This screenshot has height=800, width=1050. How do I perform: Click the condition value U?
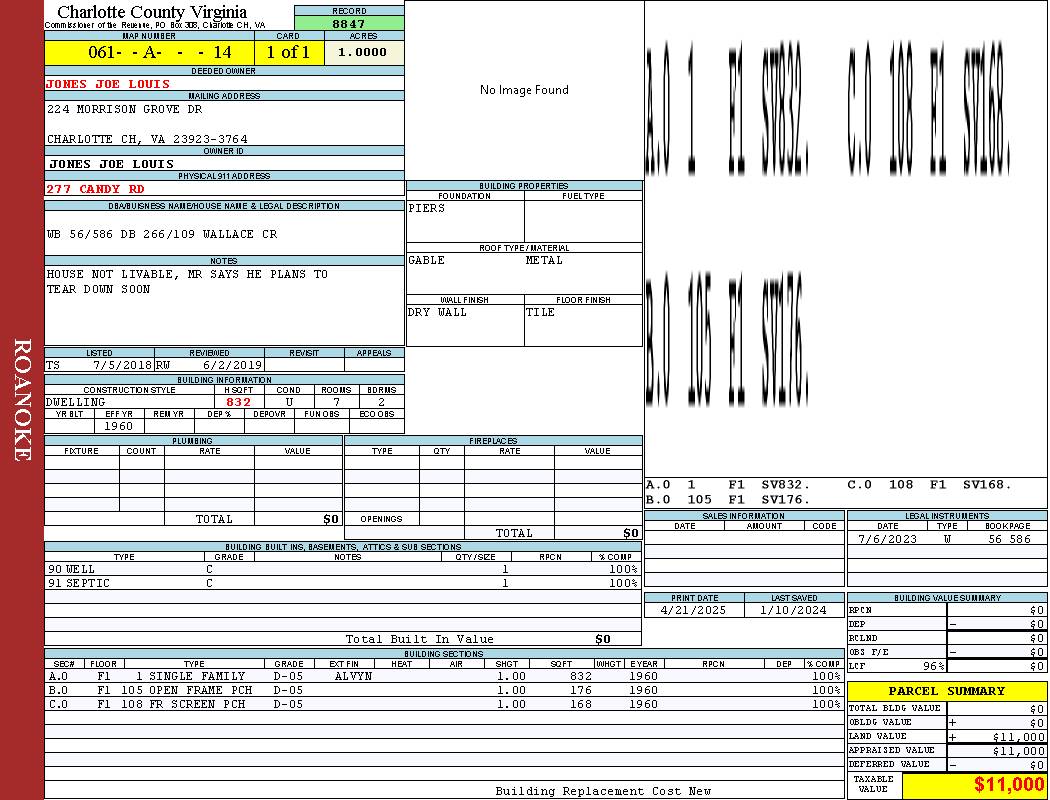click(289, 402)
